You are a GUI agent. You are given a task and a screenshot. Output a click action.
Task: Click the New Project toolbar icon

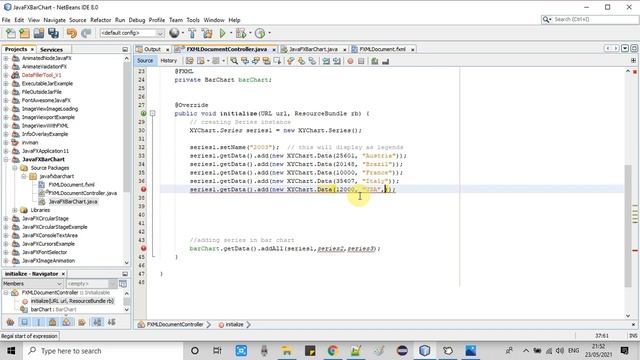24,33
